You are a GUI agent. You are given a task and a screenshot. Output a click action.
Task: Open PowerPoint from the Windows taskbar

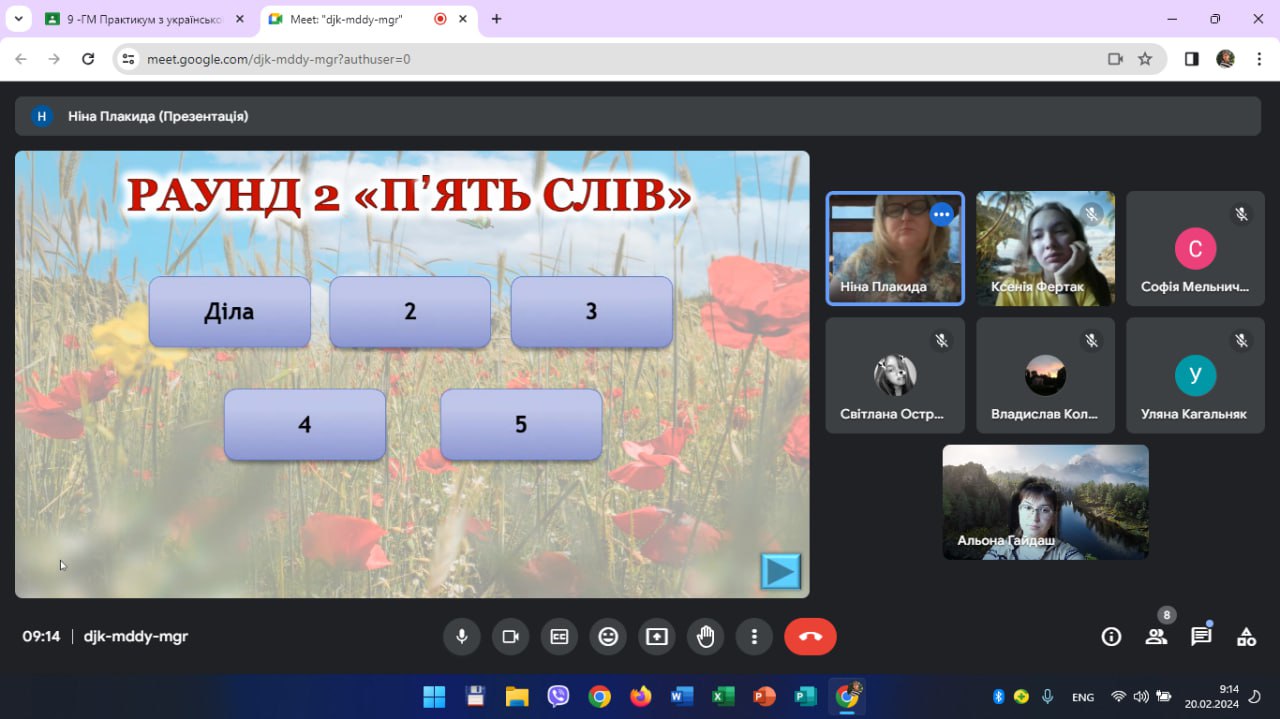(x=764, y=696)
